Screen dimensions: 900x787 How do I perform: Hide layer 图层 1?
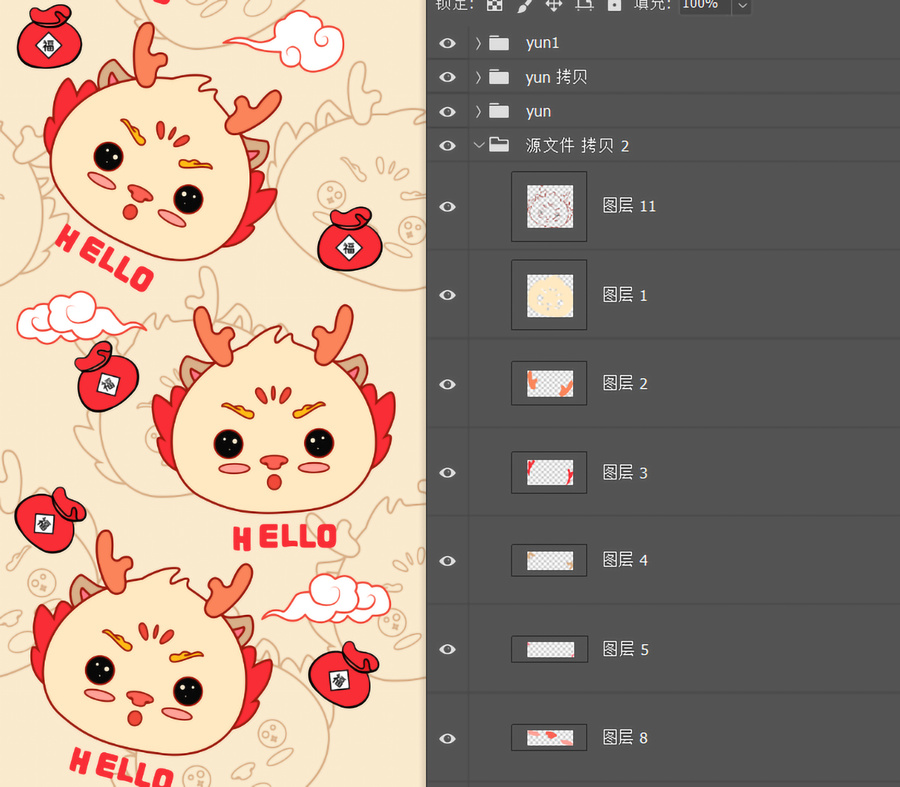point(448,295)
